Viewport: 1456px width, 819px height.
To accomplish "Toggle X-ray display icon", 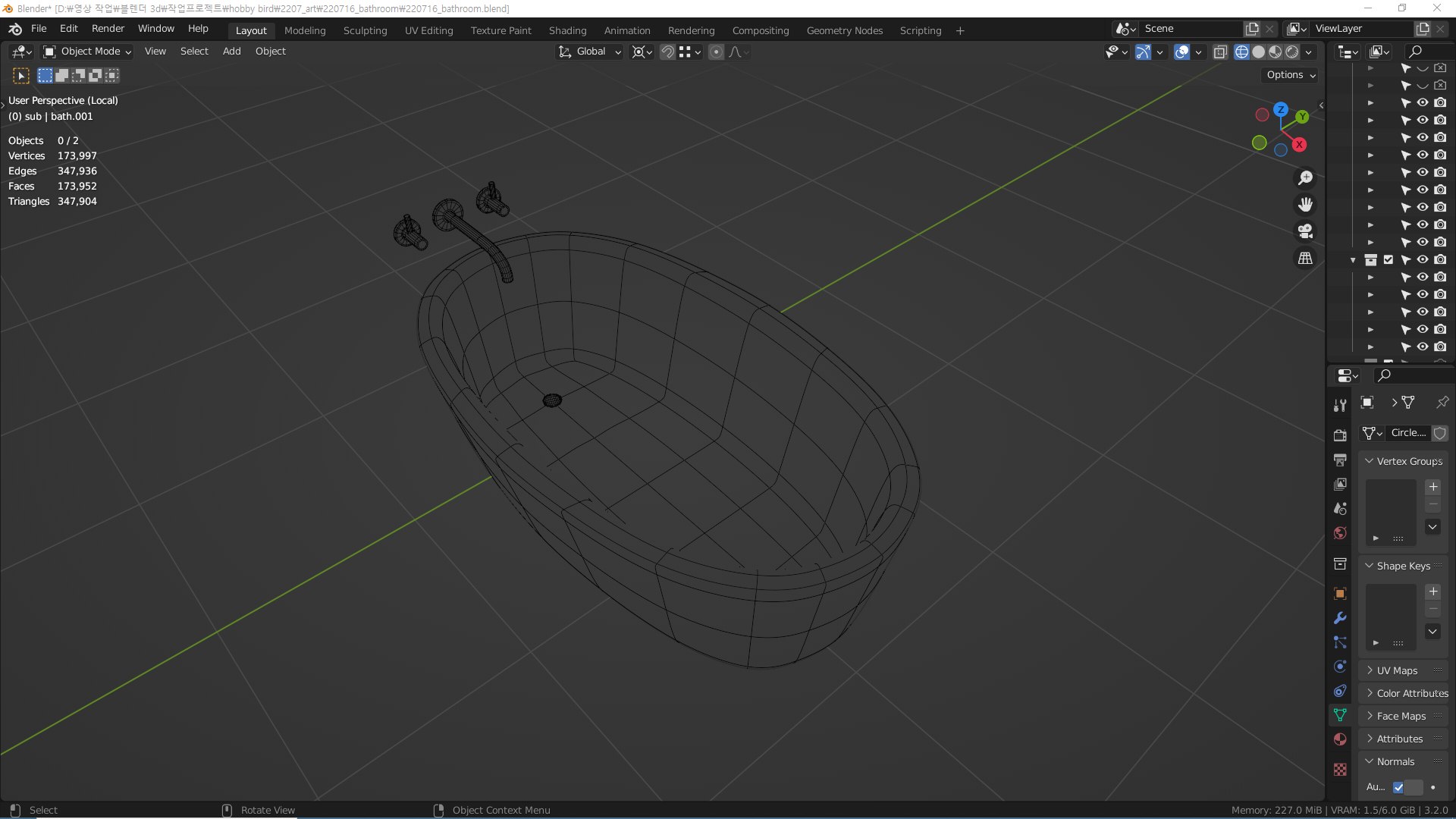I will click(x=1220, y=52).
